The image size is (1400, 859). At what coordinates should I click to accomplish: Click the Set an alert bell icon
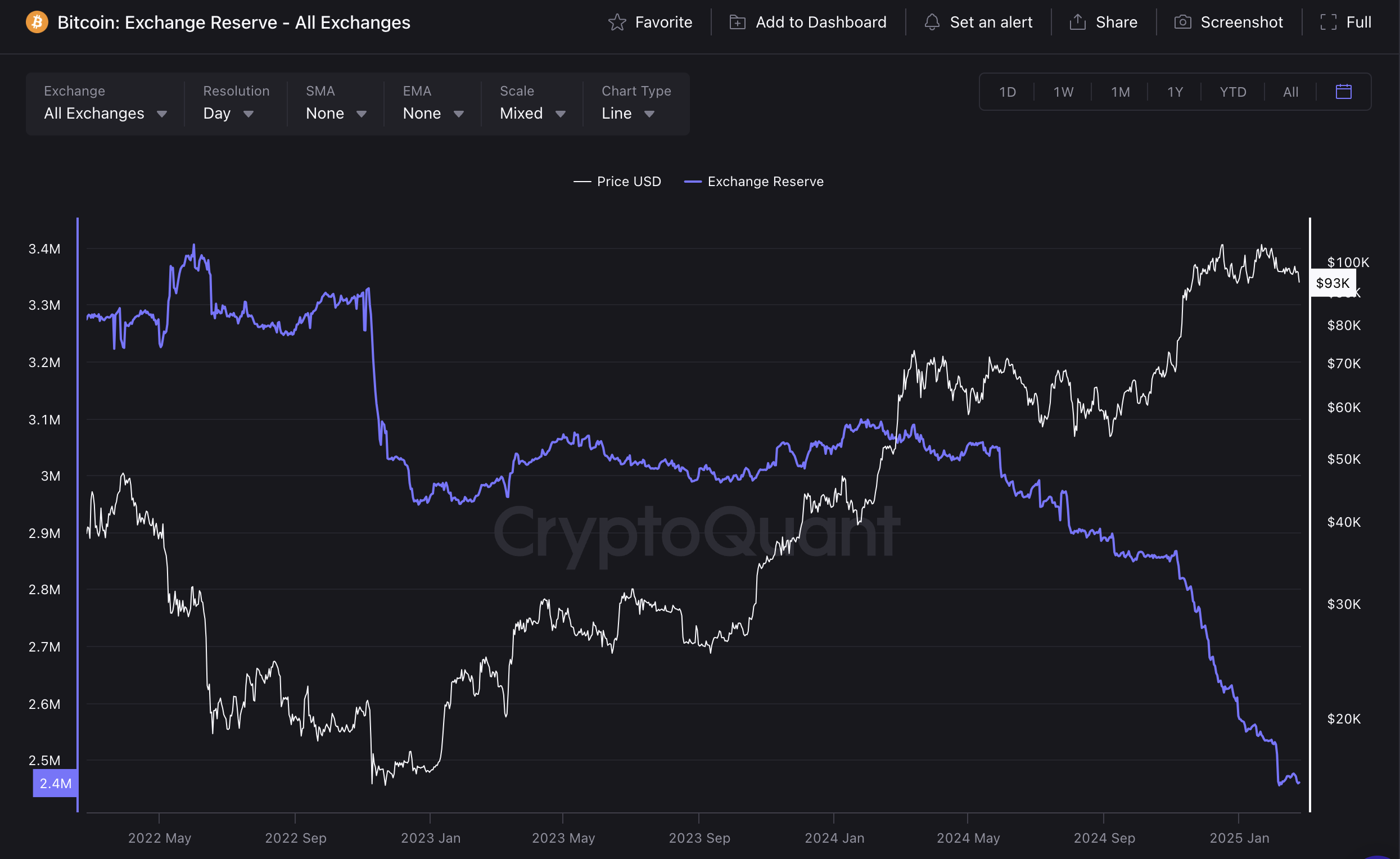point(932,22)
